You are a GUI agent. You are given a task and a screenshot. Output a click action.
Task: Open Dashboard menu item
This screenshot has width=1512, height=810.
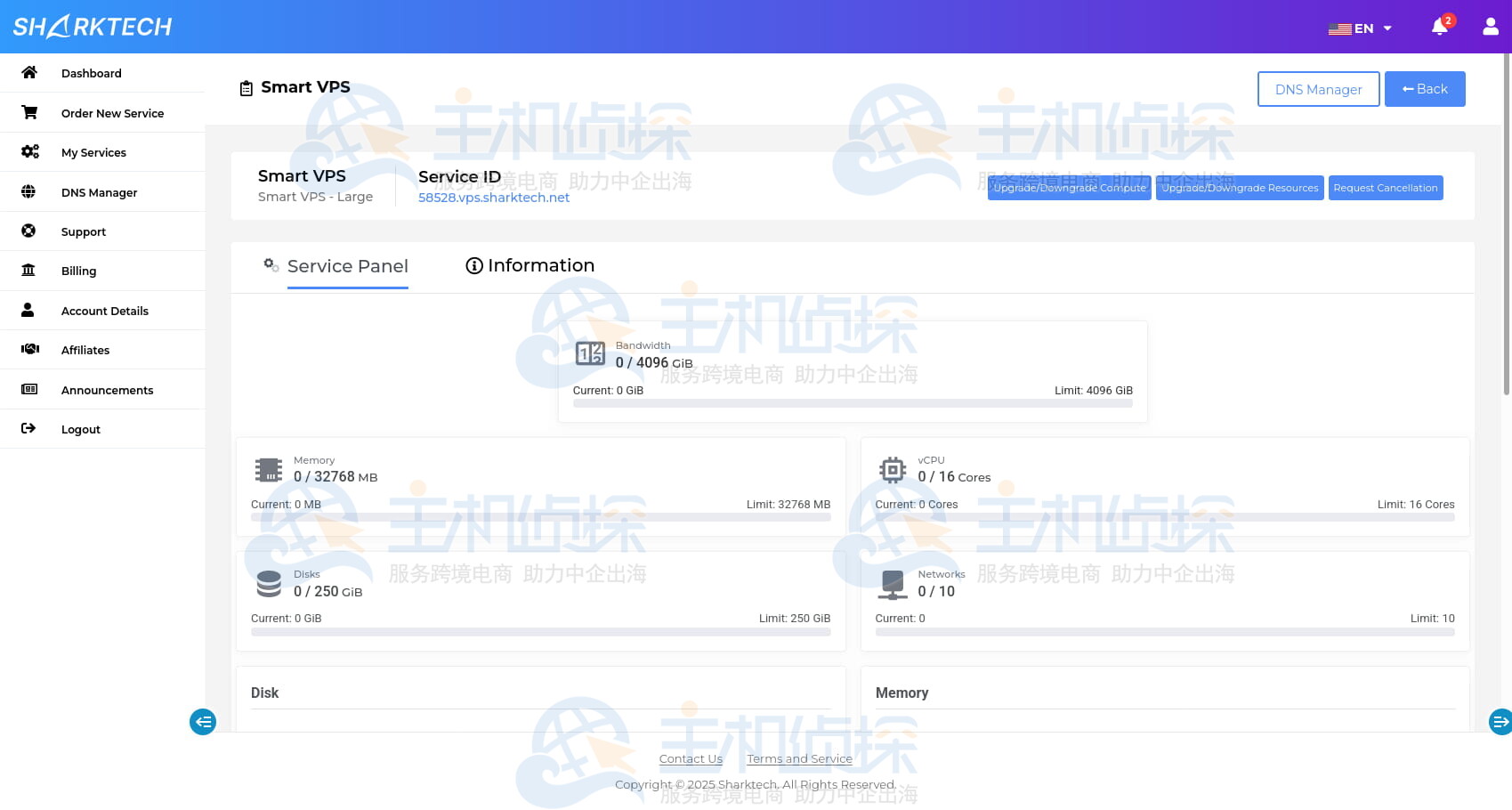[102, 73]
